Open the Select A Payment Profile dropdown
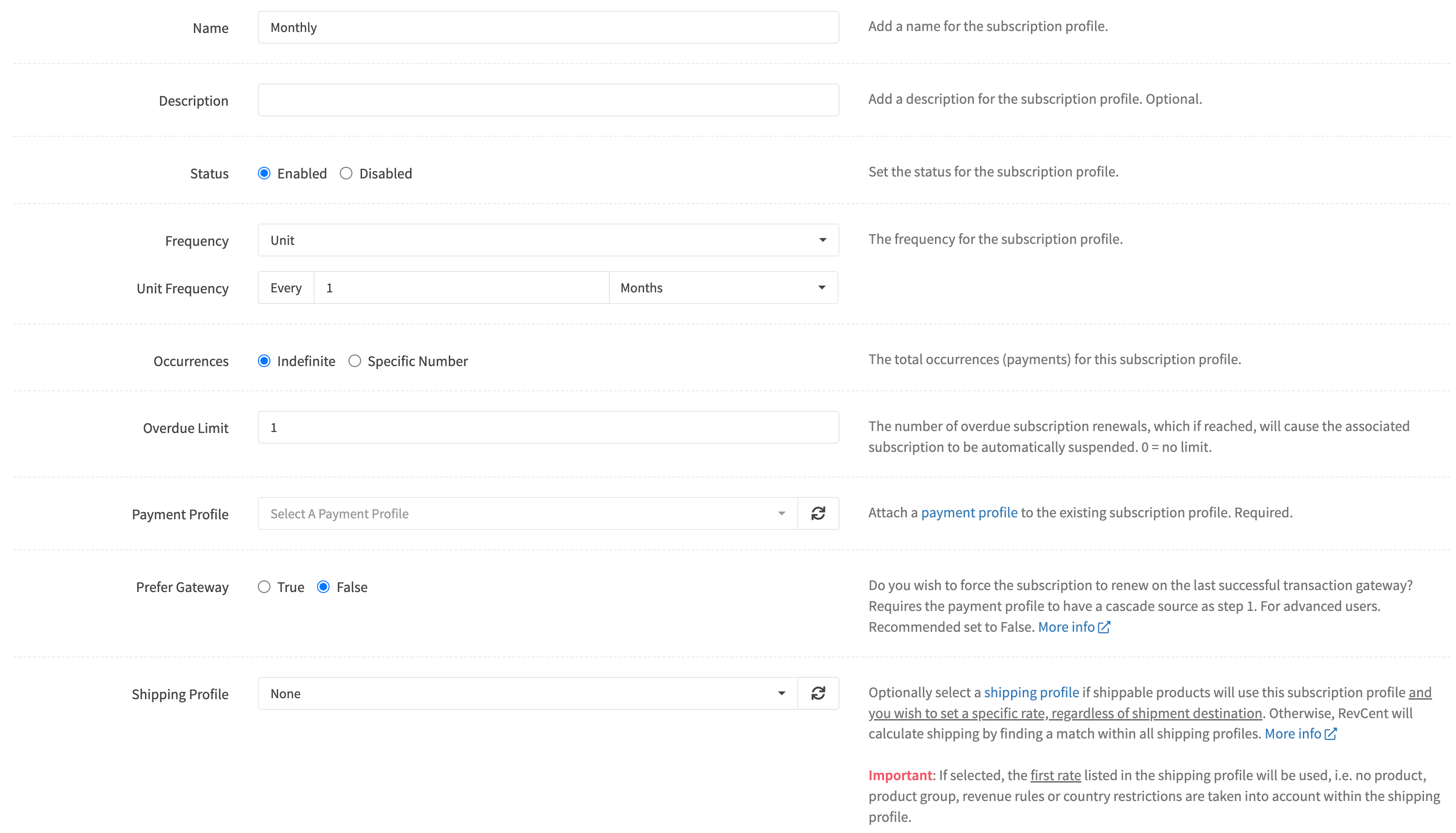The width and height of the screenshot is (1456, 833). pos(527,513)
